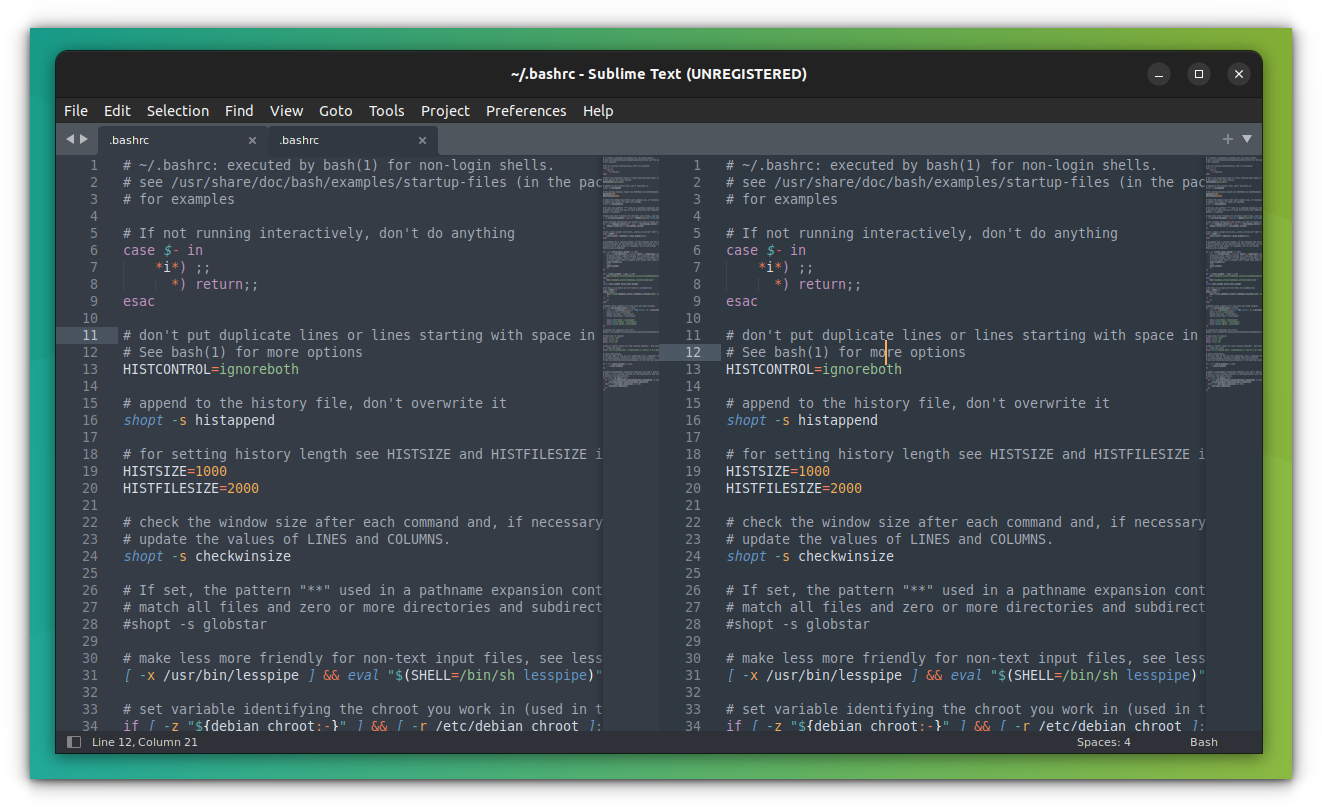
Task: Open the tab overflow dropdown arrow
Action: pyautogui.click(x=1246, y=139)
